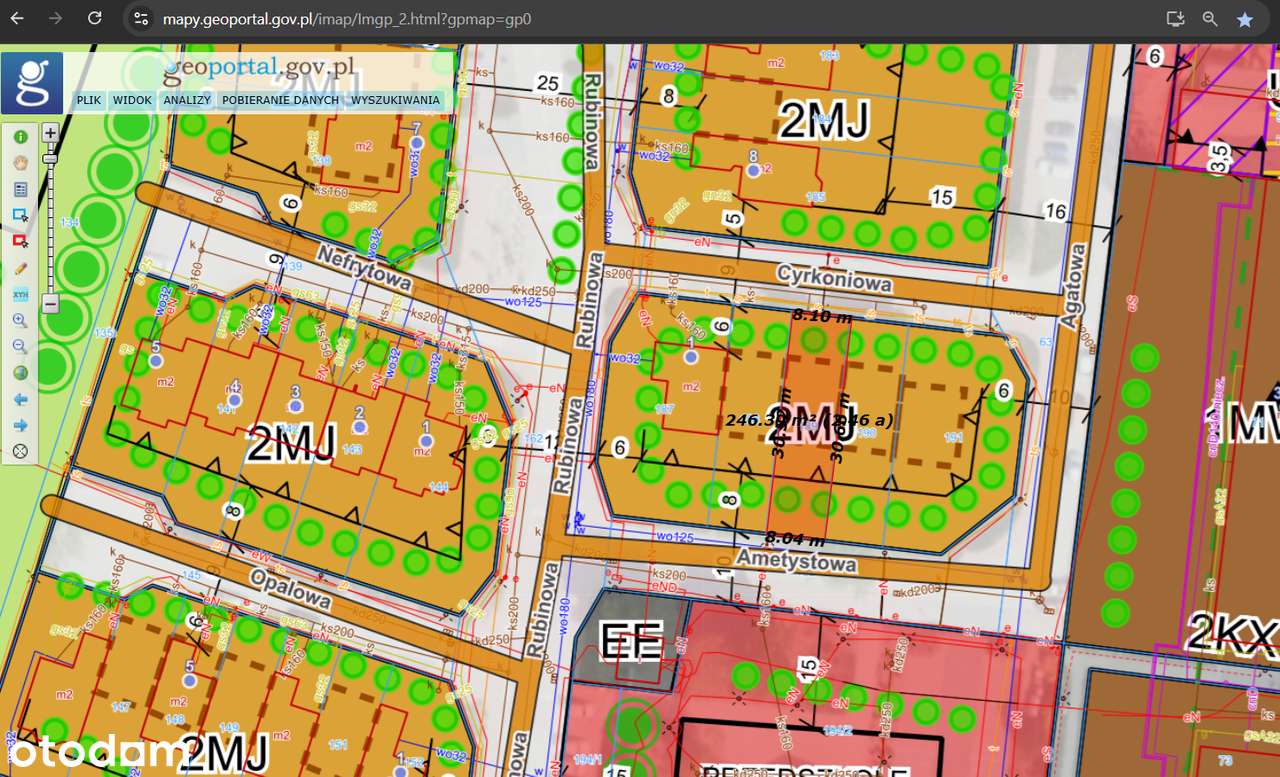This screenshot has width=1280, height=777.
Task: Select the blue rectangle zoom selection tool
Action: [x=19, y=212]
